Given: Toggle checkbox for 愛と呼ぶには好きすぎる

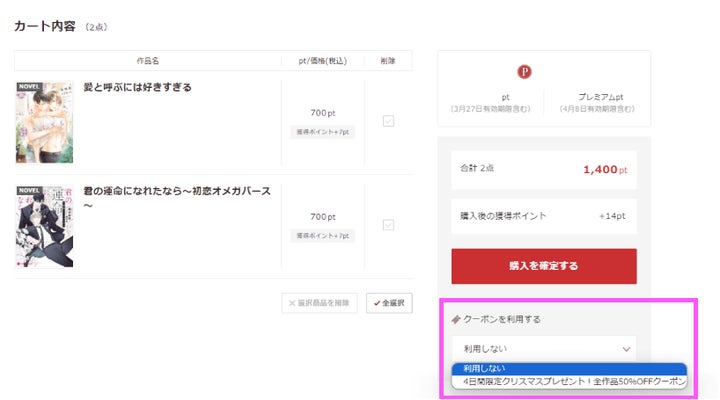Looking at the screenshot, I should (388, 121).
